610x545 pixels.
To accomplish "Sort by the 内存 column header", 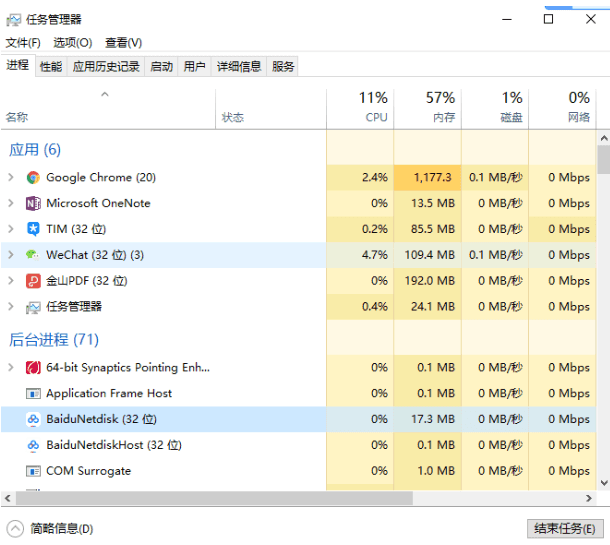I will 428,109.
